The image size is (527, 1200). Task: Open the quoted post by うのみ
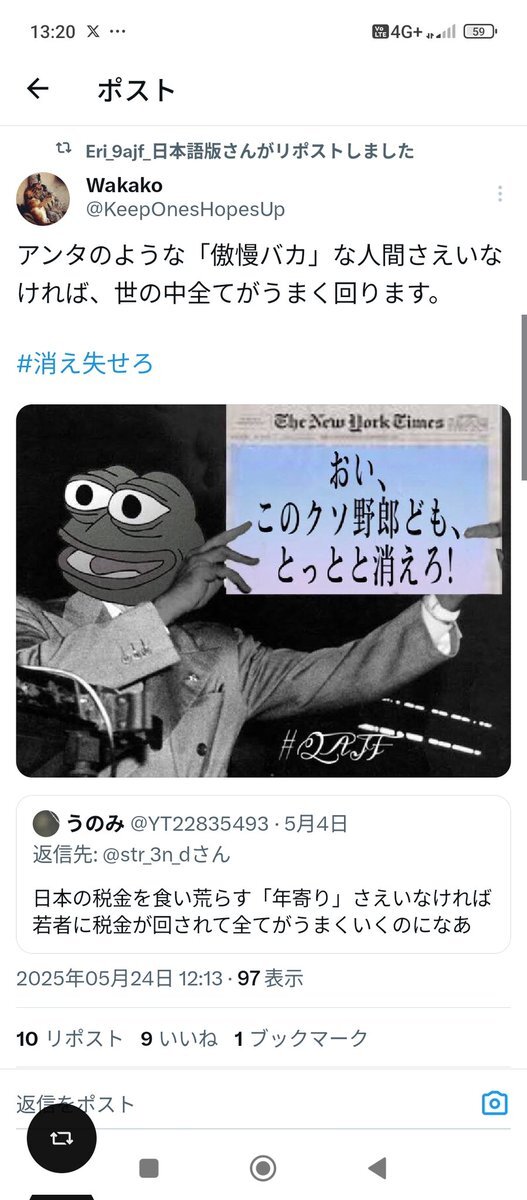(263, 874)
